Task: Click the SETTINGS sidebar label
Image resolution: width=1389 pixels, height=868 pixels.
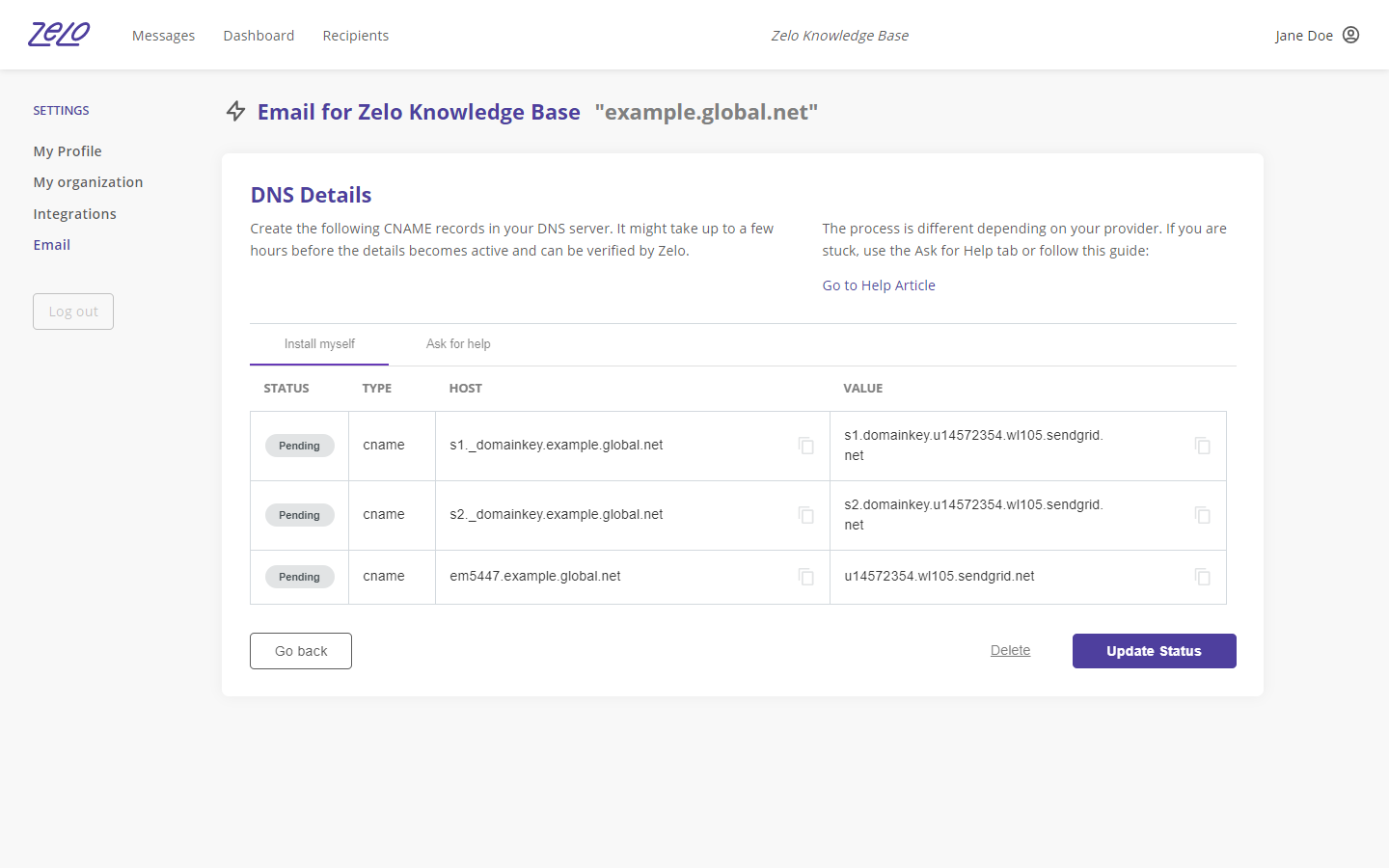Action: tap(61, 110)
